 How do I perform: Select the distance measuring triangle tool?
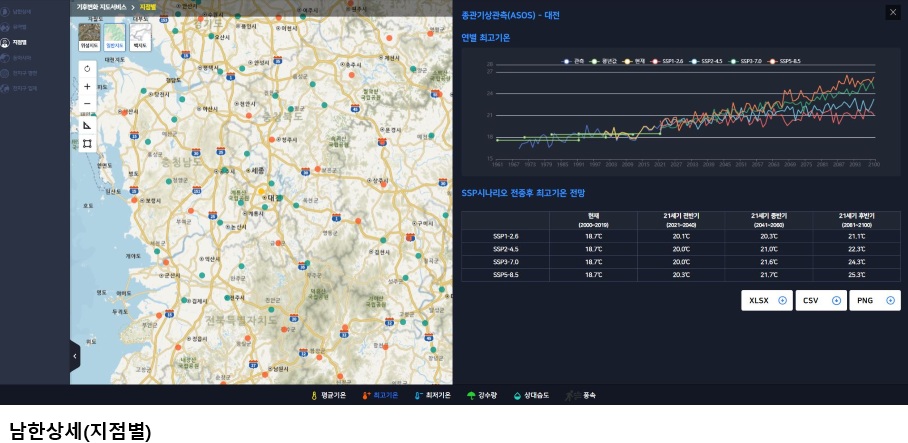pos(87,125)
